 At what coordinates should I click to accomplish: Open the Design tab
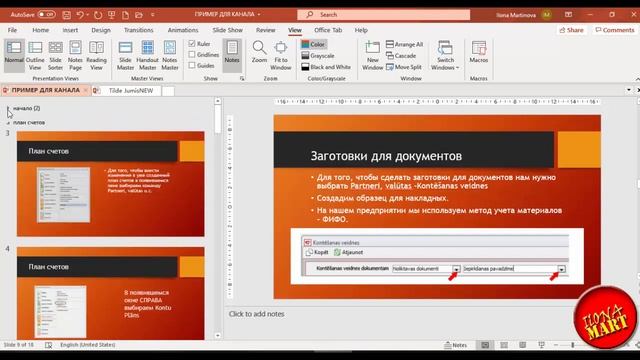101,30
